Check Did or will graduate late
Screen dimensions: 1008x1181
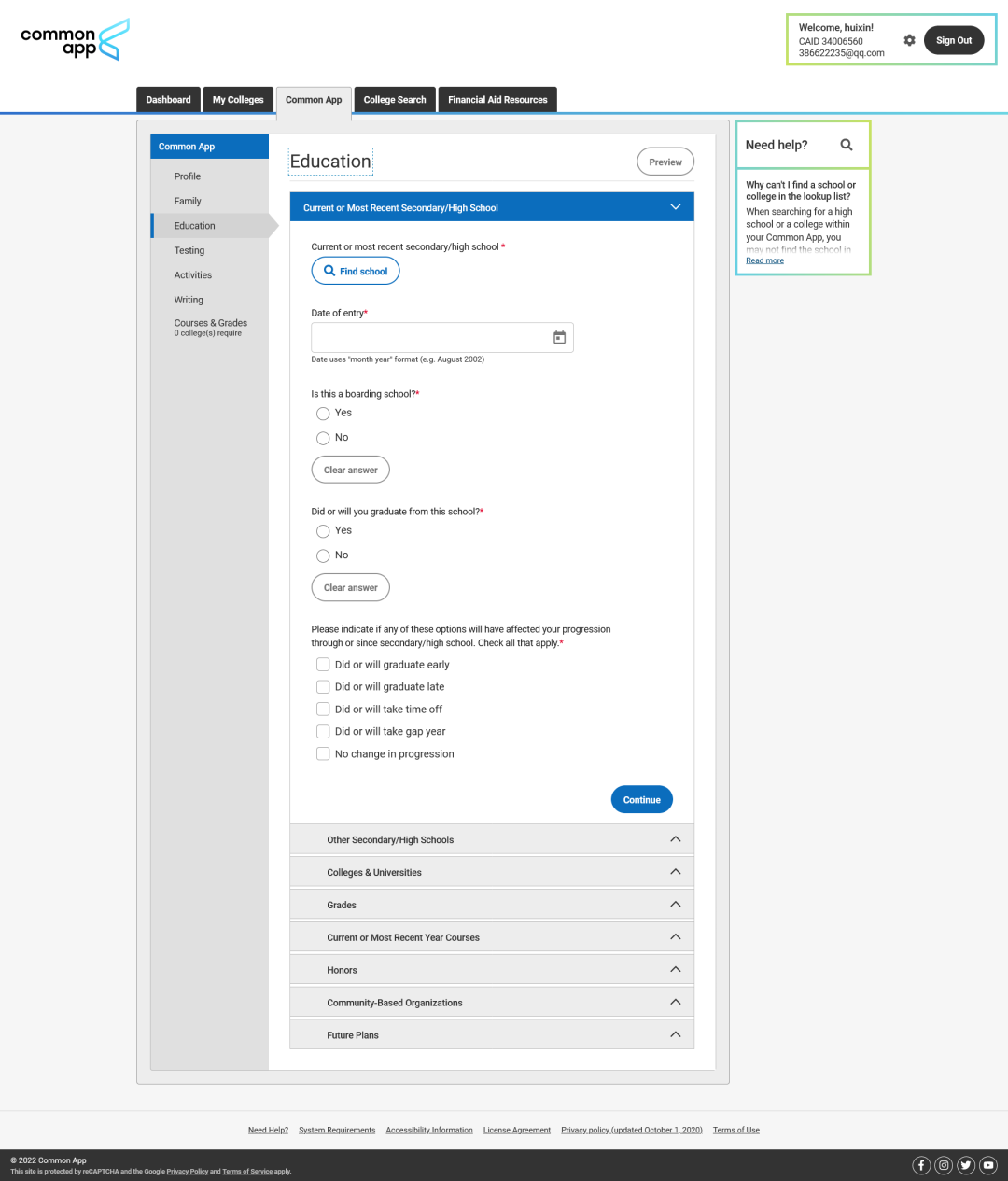(323, 687)
